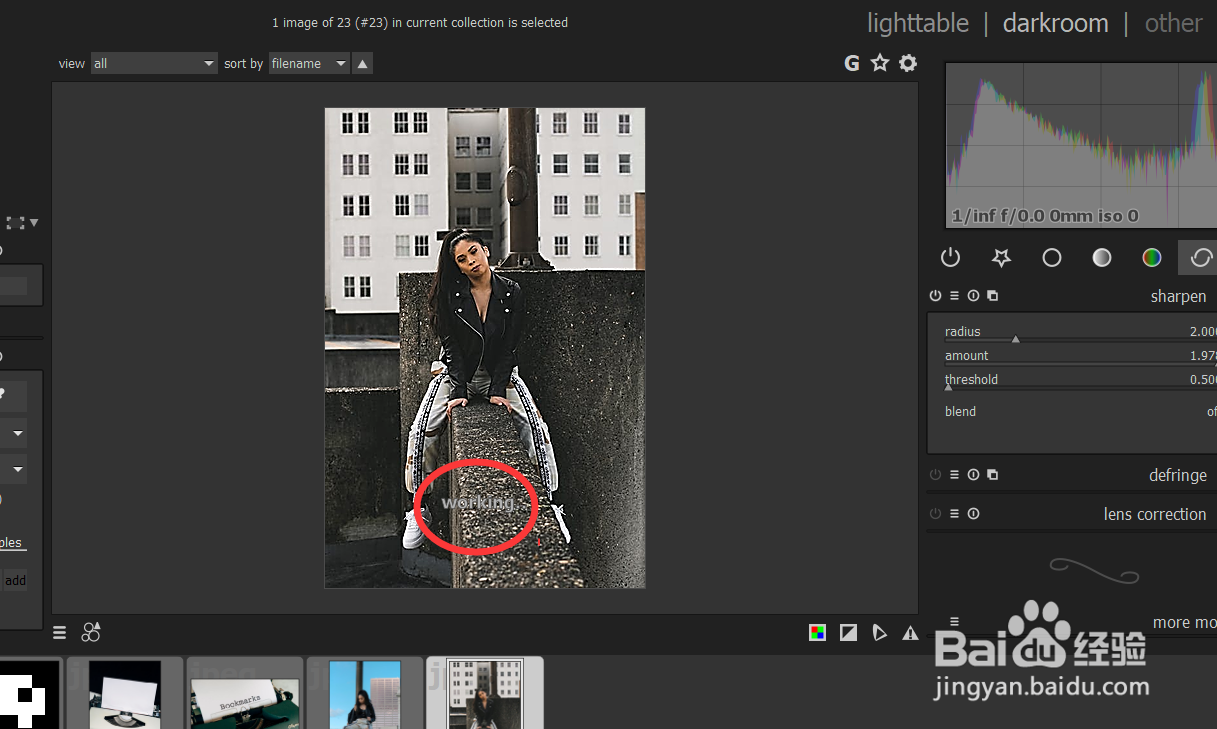This screenshot has height=729, width=1217.
Task: Open the upper dropdown arrow in left panel
Action: tap(17, 434)
